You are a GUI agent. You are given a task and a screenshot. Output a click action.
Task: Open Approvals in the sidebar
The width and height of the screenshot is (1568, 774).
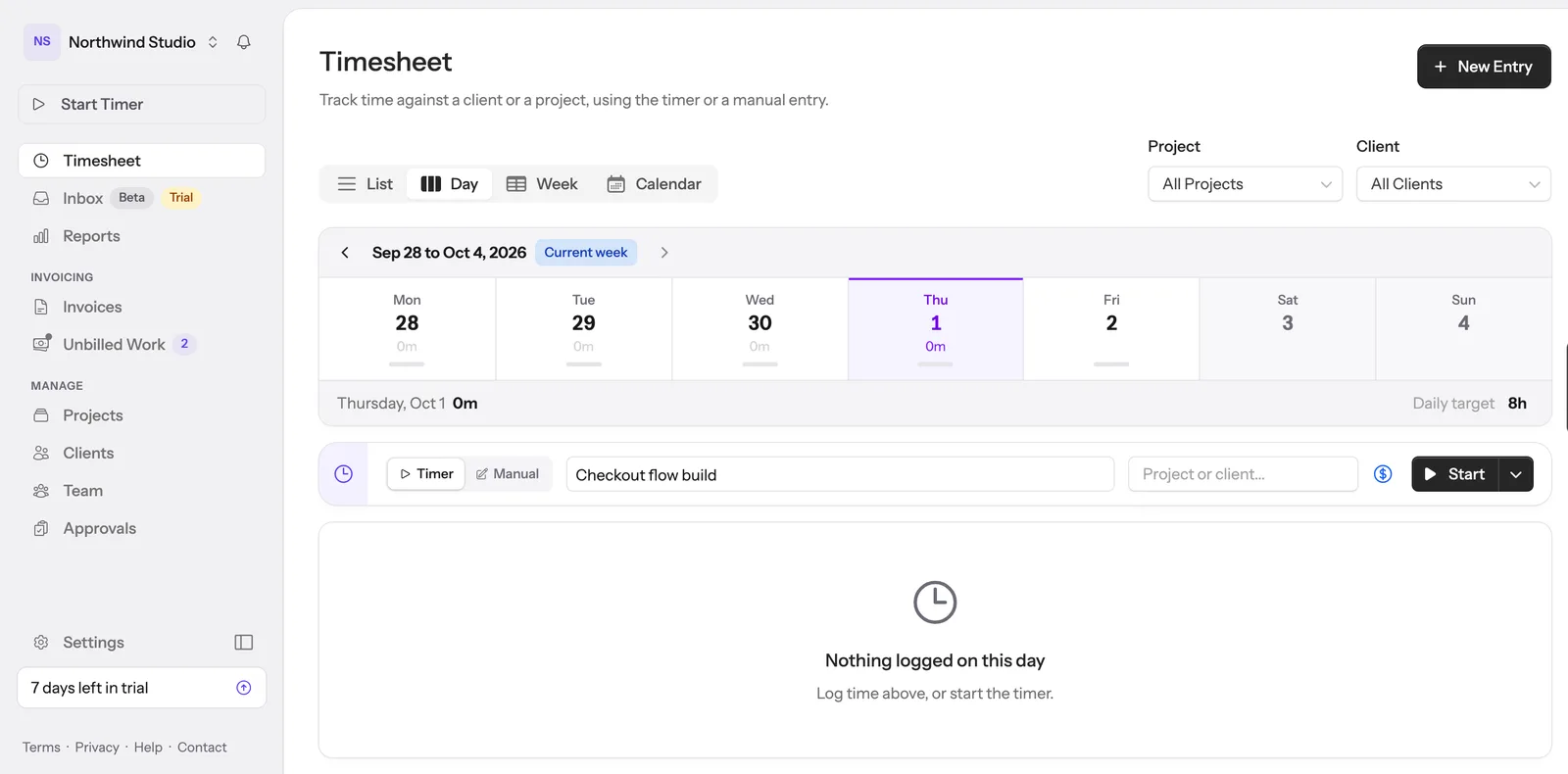142,528
